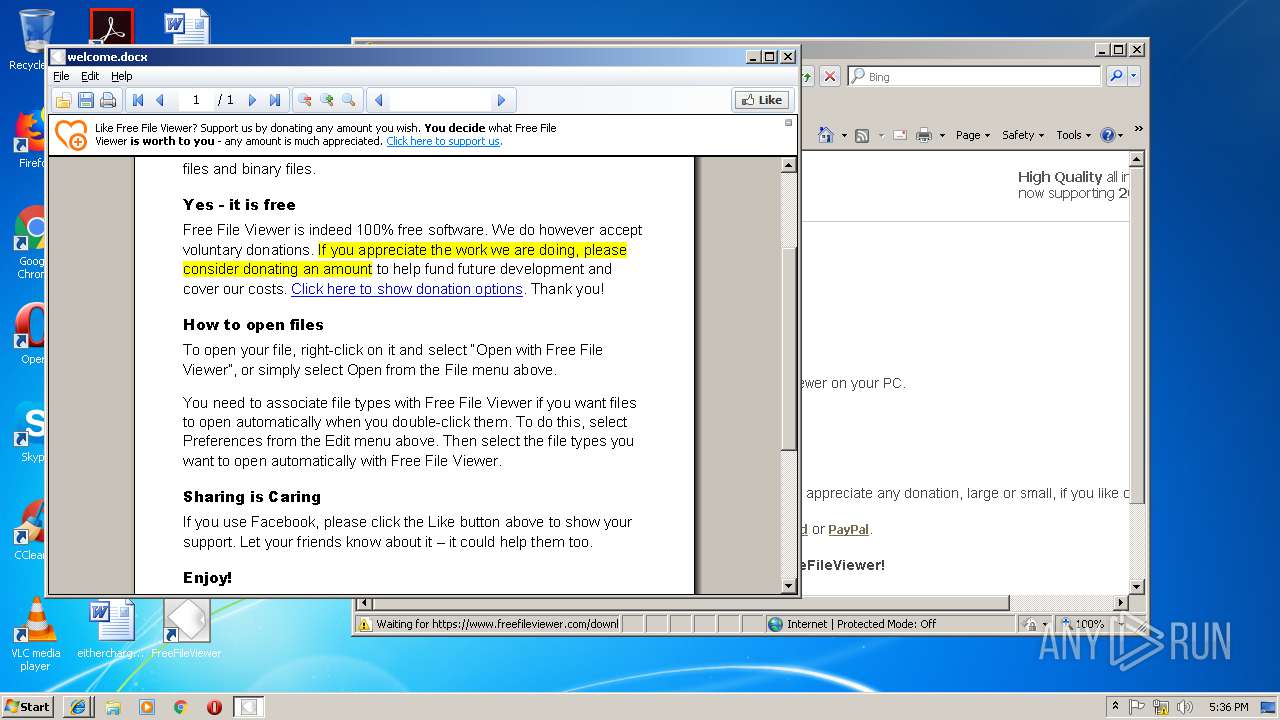Open Internet Explorer from the taskbar
Screen dimensions: 1280x720
[x=78, y=706]
